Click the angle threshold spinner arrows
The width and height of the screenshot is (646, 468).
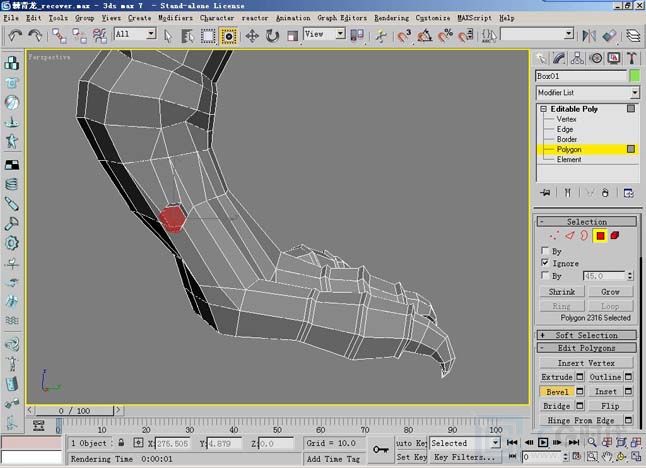(x=630, y=276)
